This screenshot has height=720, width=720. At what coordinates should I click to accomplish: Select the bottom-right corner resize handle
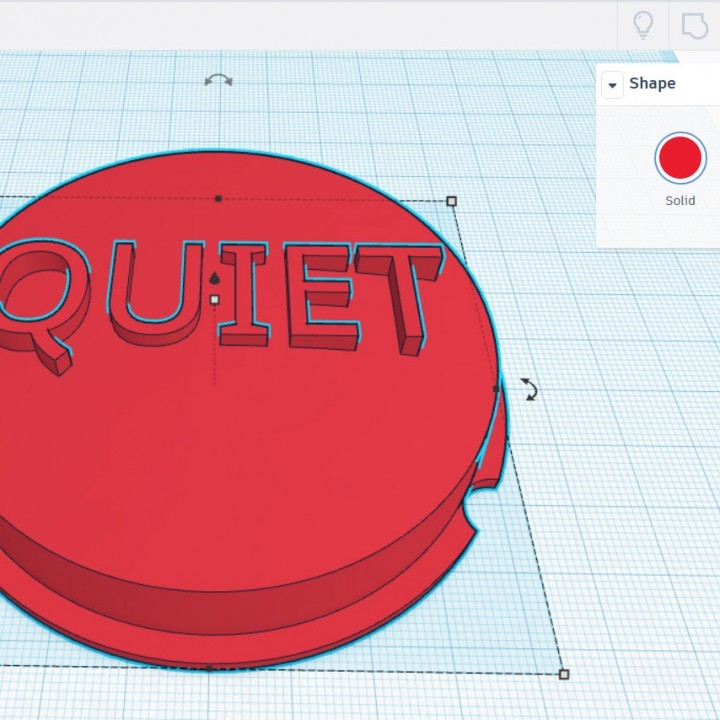pyautogui.click(x=564, y=674)
